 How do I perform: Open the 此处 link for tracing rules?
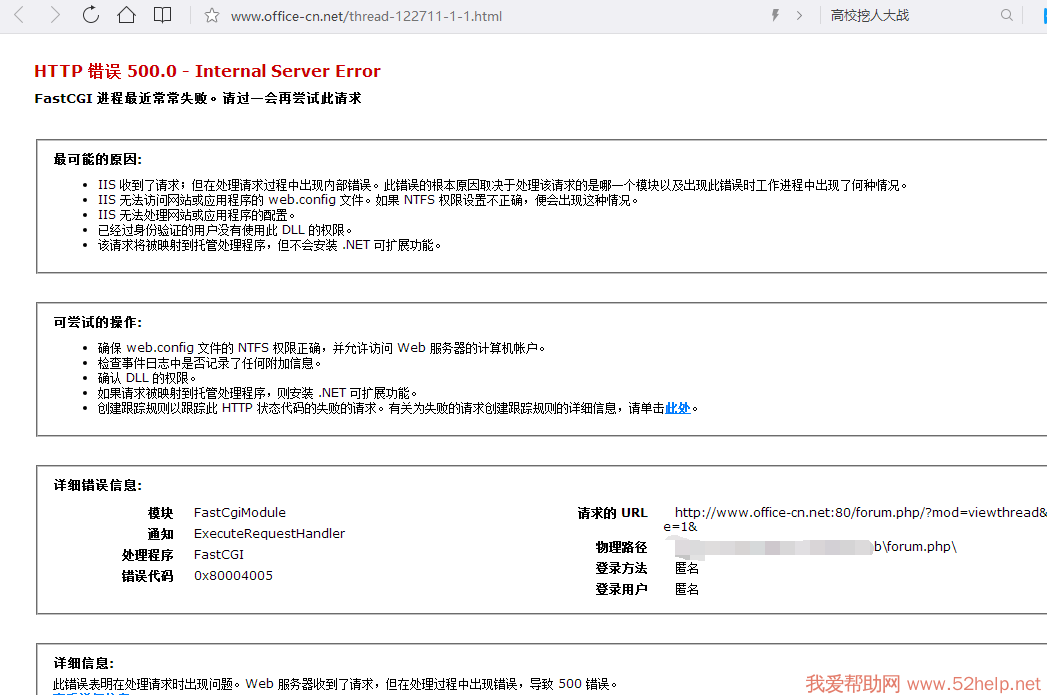click(678, 408)
